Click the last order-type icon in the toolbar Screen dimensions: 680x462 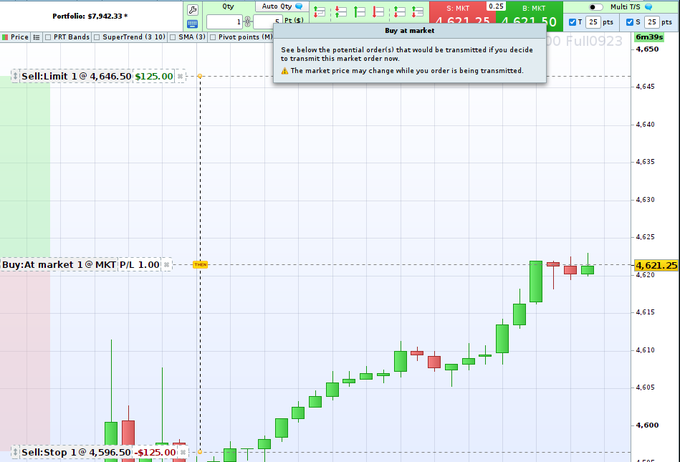click(x=418, y=12)
